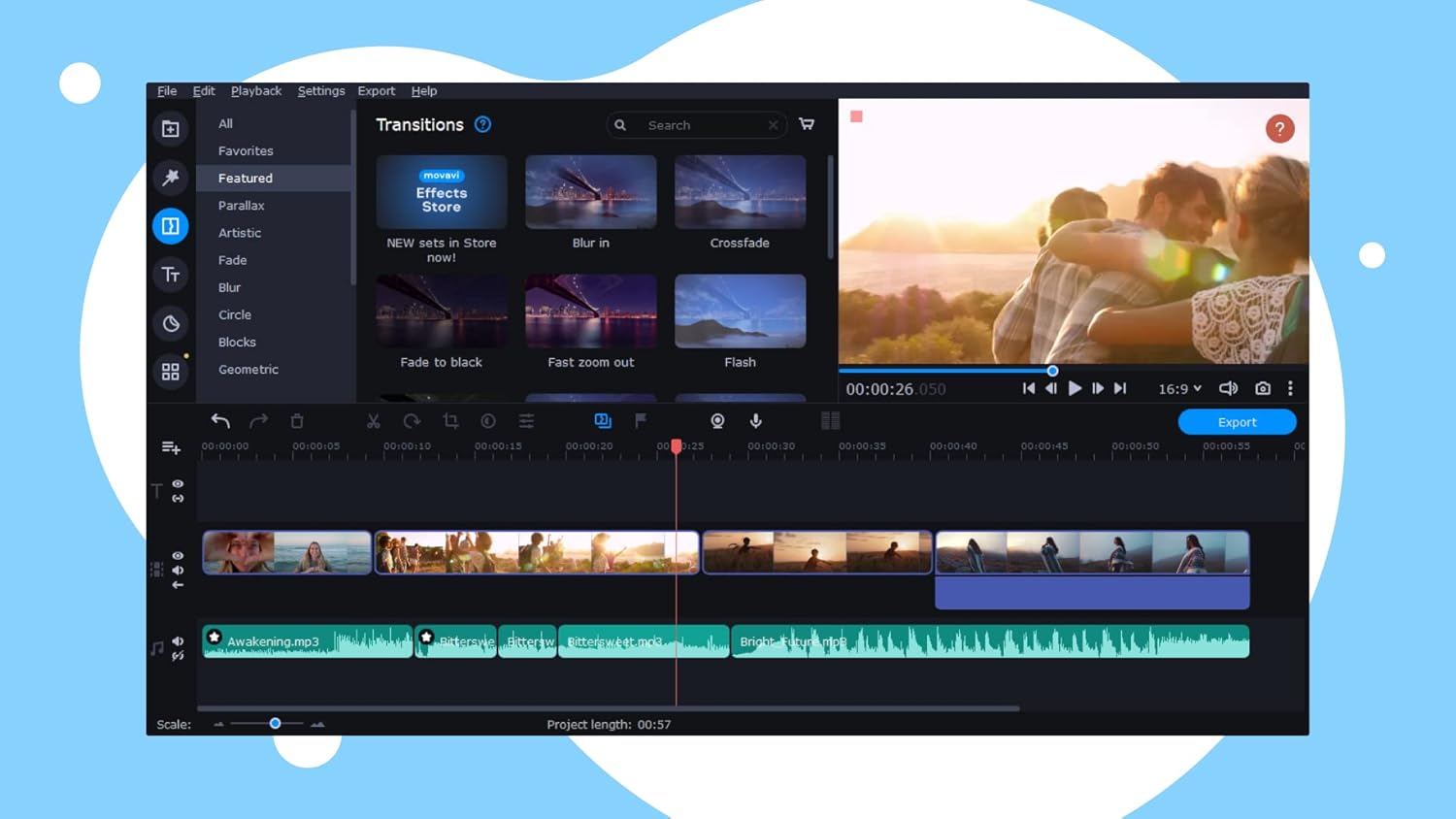The image size is (1456, 819).
Task: Open the player's three-dot options menu
Action: (1291, 388)
